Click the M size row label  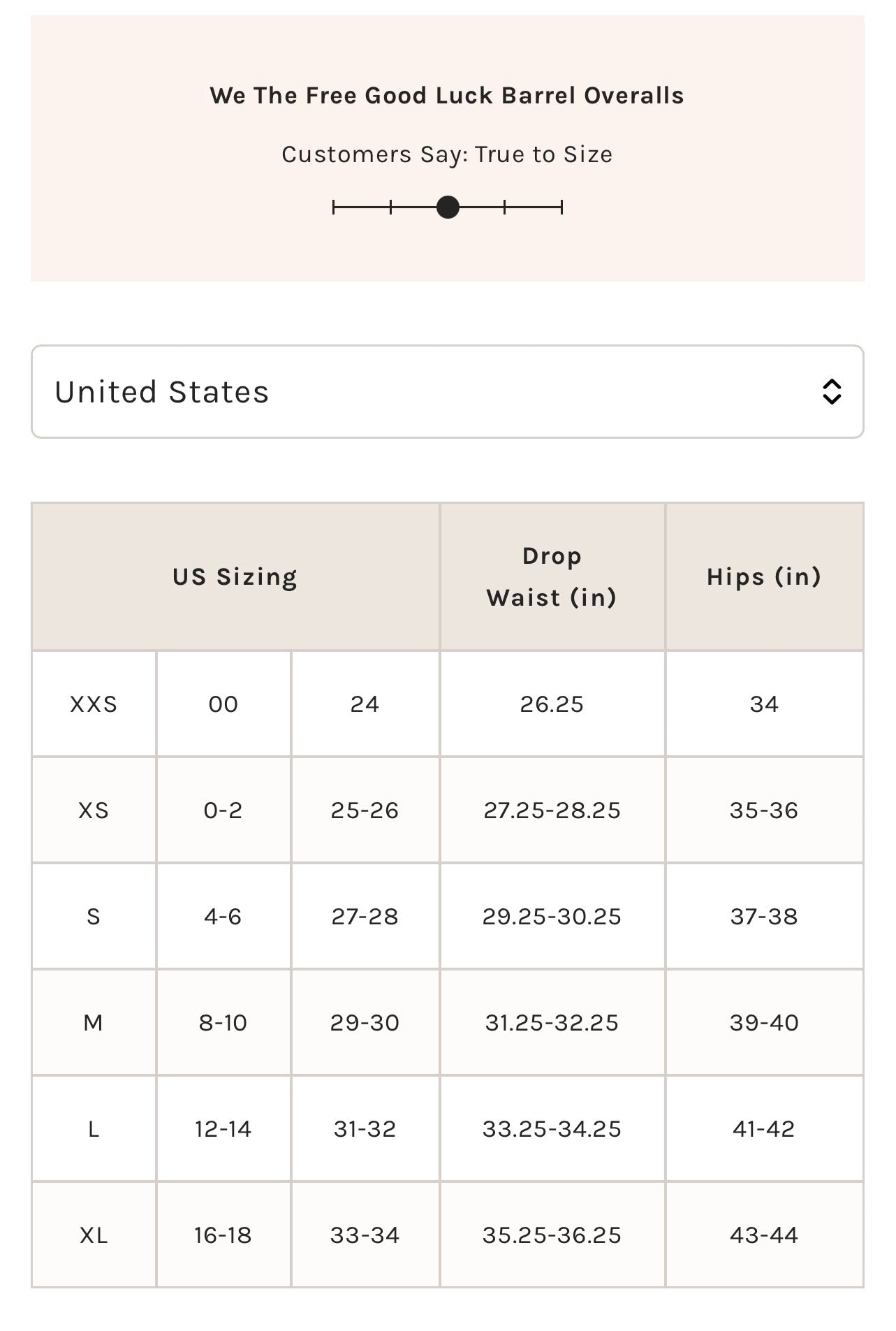pyautogui.click(x=94, y=1023)
